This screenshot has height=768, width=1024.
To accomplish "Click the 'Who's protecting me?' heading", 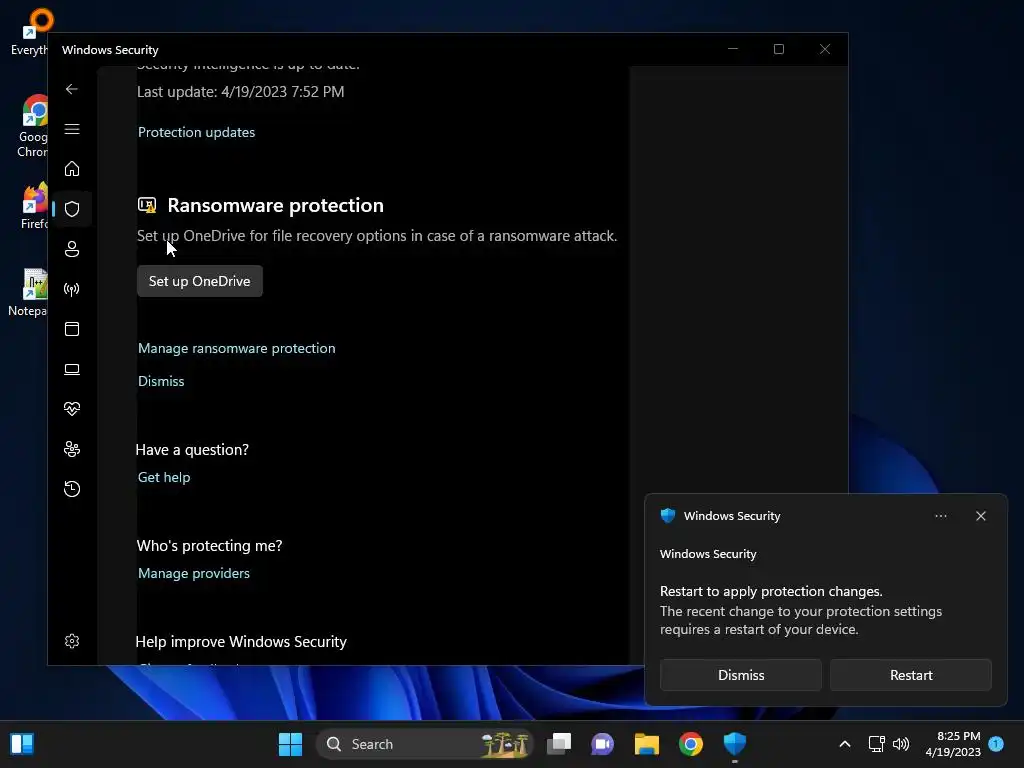I will pyautogui.click(x=210, y=545).
